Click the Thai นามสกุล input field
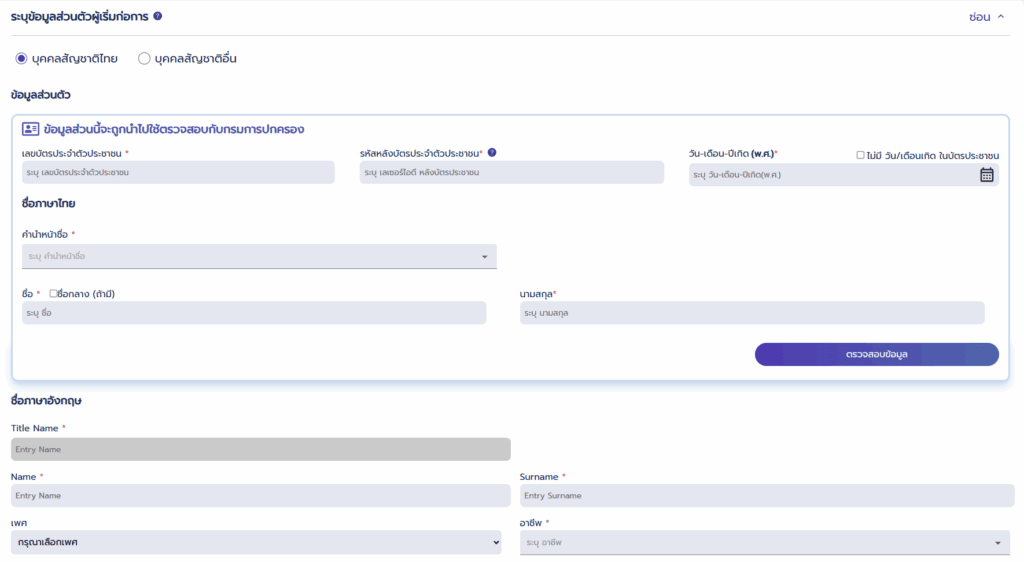This screenshot has width=1024, height=562. pos(751,313)
